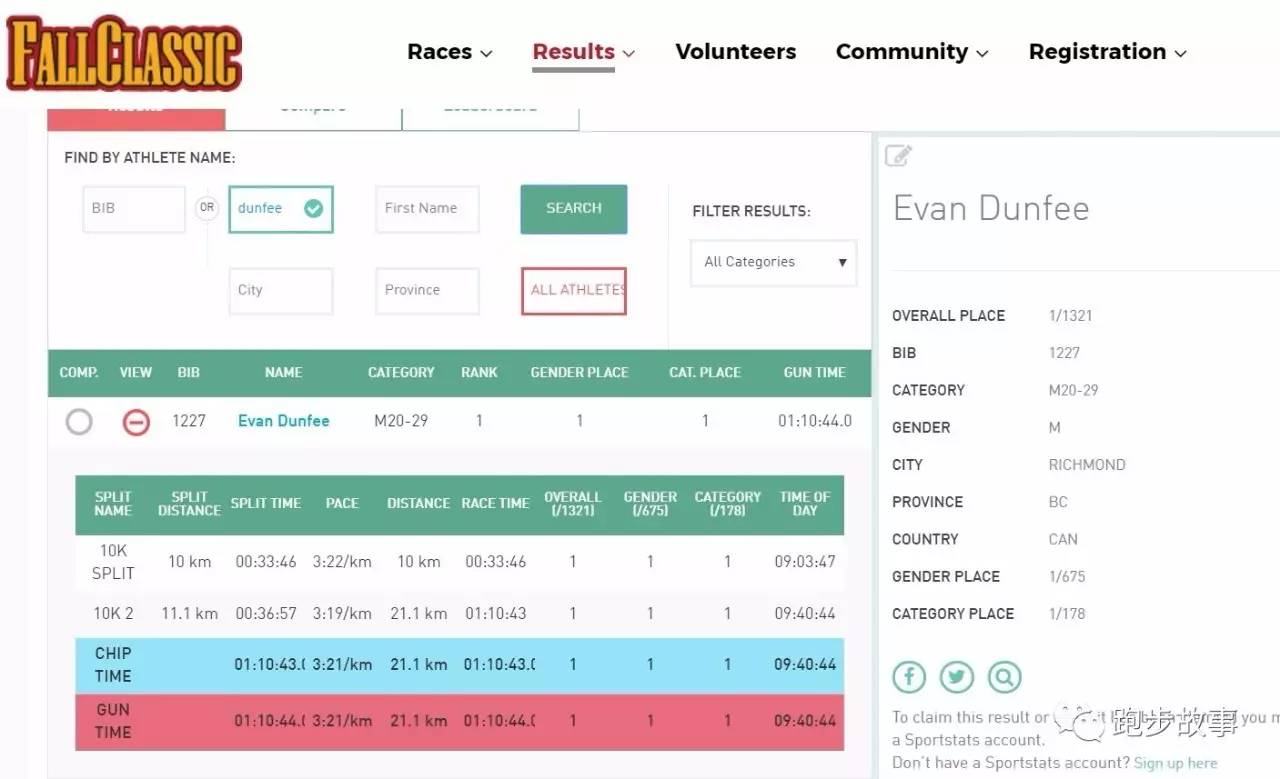Click the 10K 2 split row name
Viewport: 1280px width, 779px height.
pyautogui.click(x=113, y=614)
